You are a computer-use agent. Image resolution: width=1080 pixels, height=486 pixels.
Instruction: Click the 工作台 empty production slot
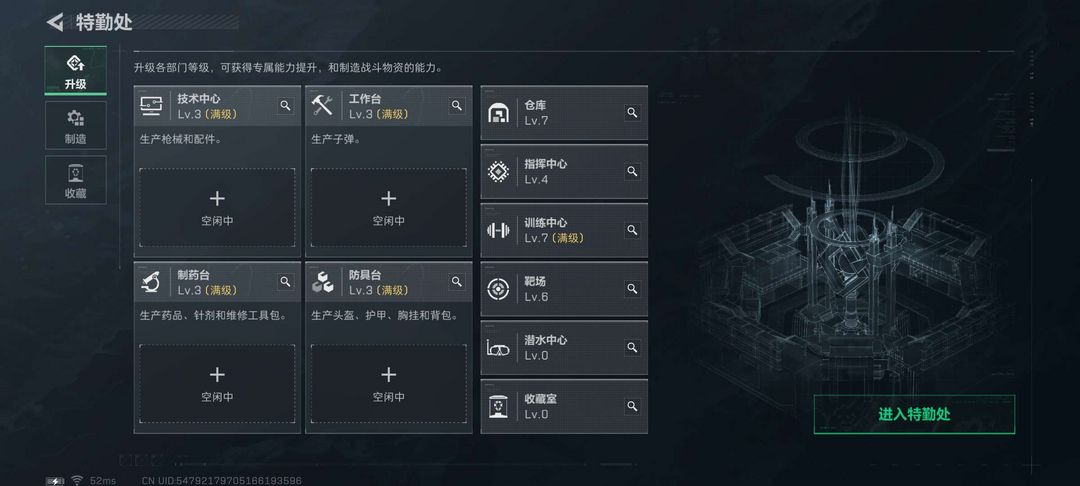pyautogui.click(x=389, y=207)
